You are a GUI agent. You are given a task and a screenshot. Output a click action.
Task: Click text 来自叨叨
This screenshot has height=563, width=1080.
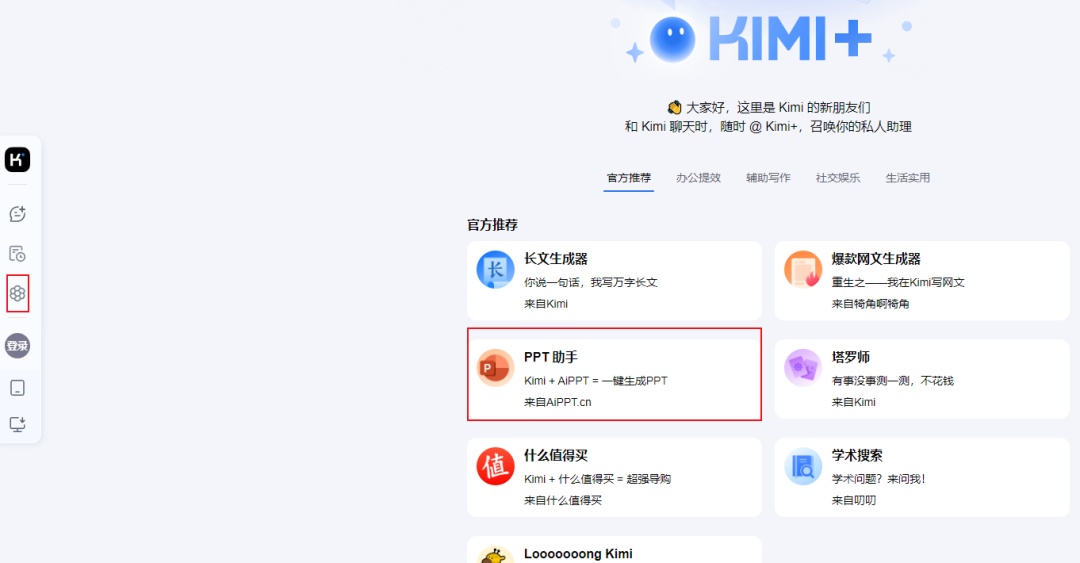[853, 500]
